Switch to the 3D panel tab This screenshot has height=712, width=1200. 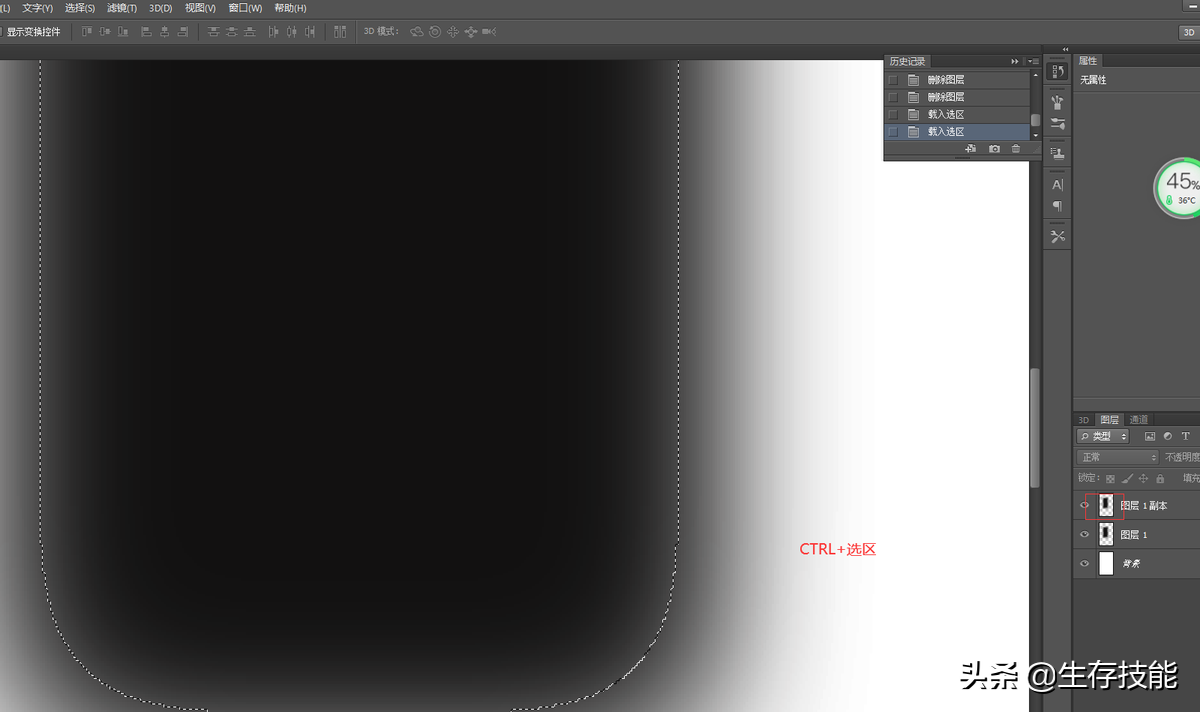pyautogui.click(x=1084, y=420)
